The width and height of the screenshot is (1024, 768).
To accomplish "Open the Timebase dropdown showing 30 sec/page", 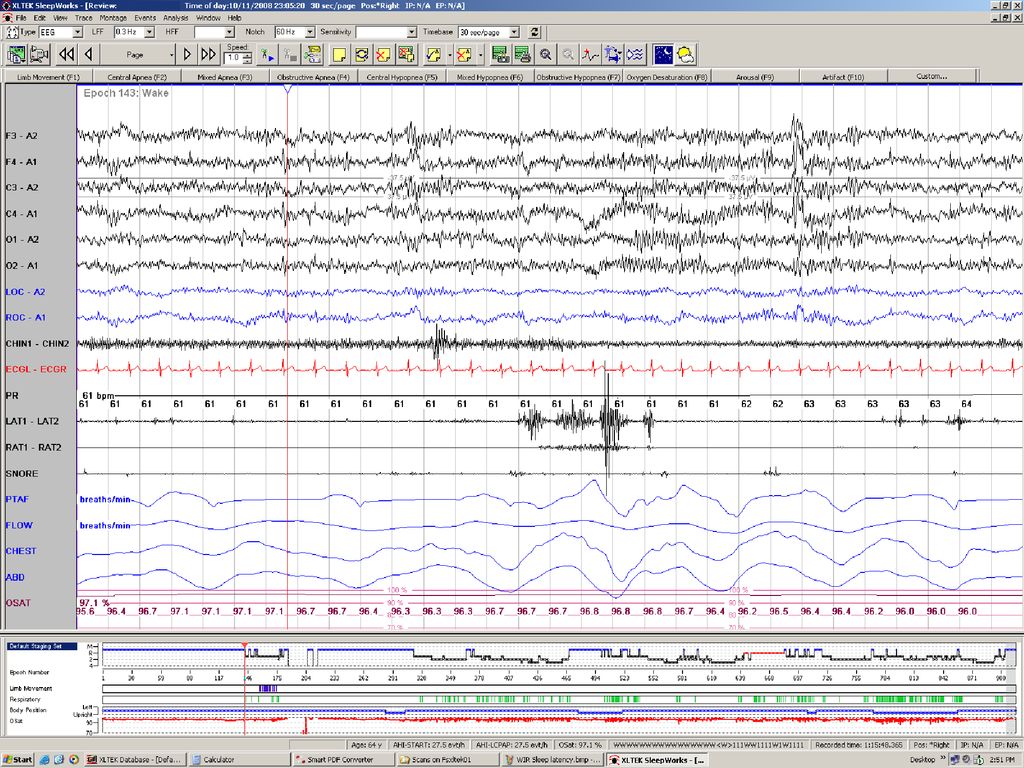I will coord(515,32).
